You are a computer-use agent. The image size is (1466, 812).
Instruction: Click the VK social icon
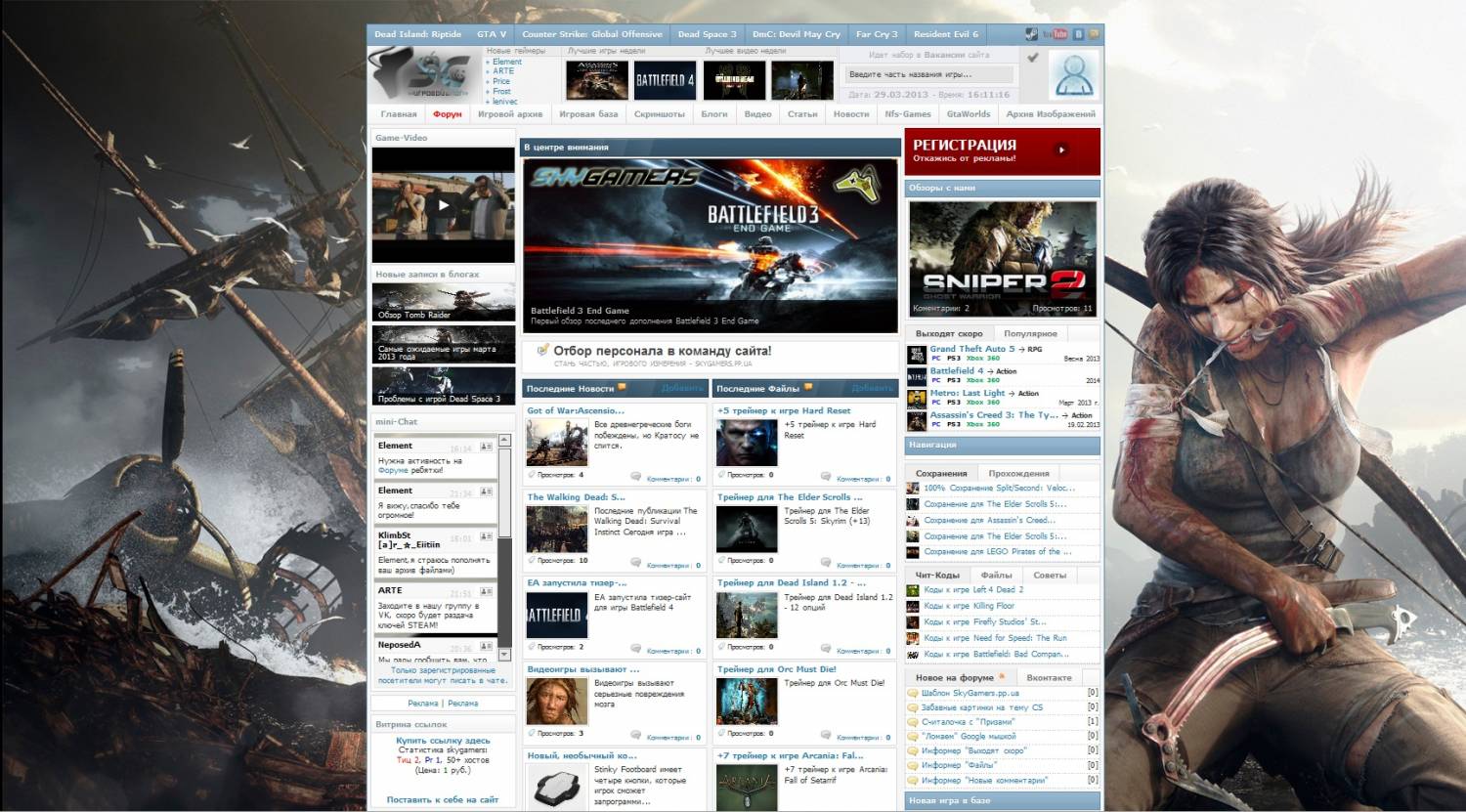tap(1078, 34)
